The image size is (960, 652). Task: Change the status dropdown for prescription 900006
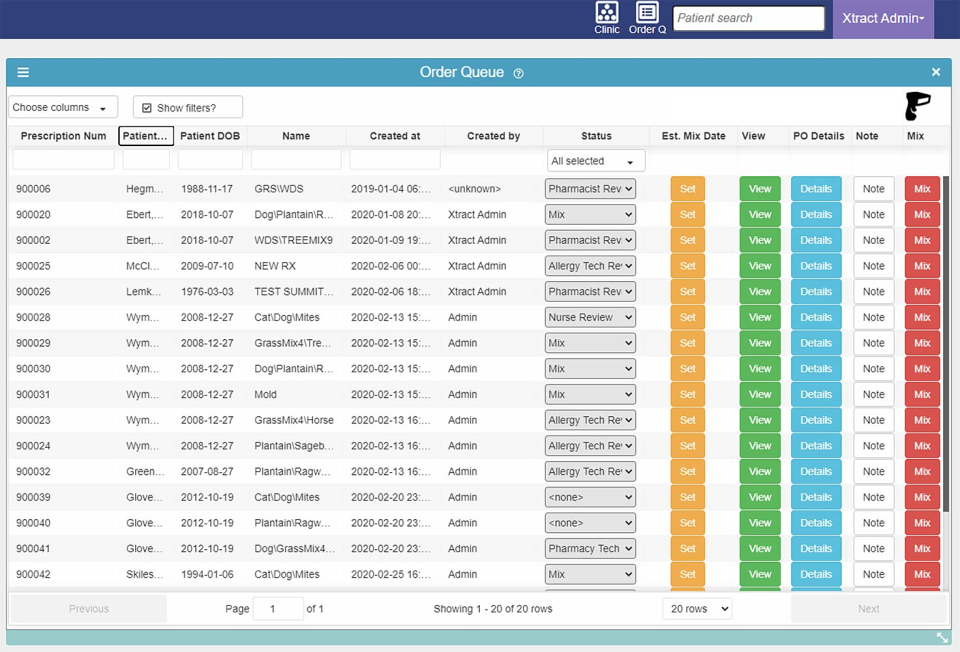(x=590, y=188)
